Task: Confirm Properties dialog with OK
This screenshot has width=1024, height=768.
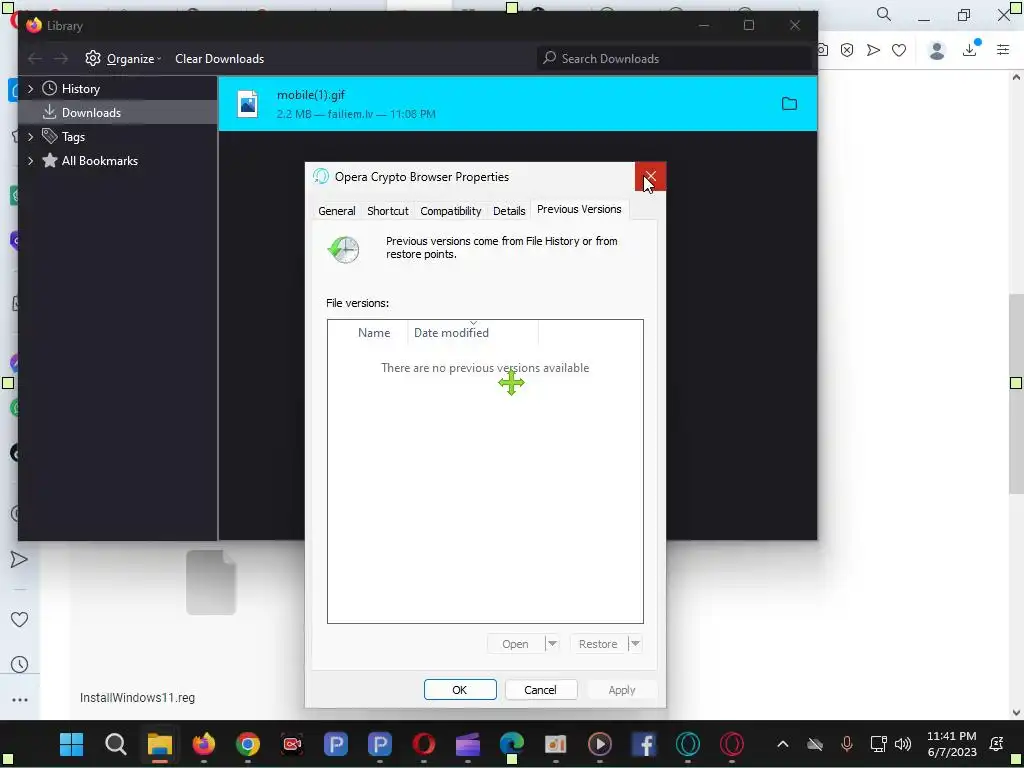Action: coord(460,690)
